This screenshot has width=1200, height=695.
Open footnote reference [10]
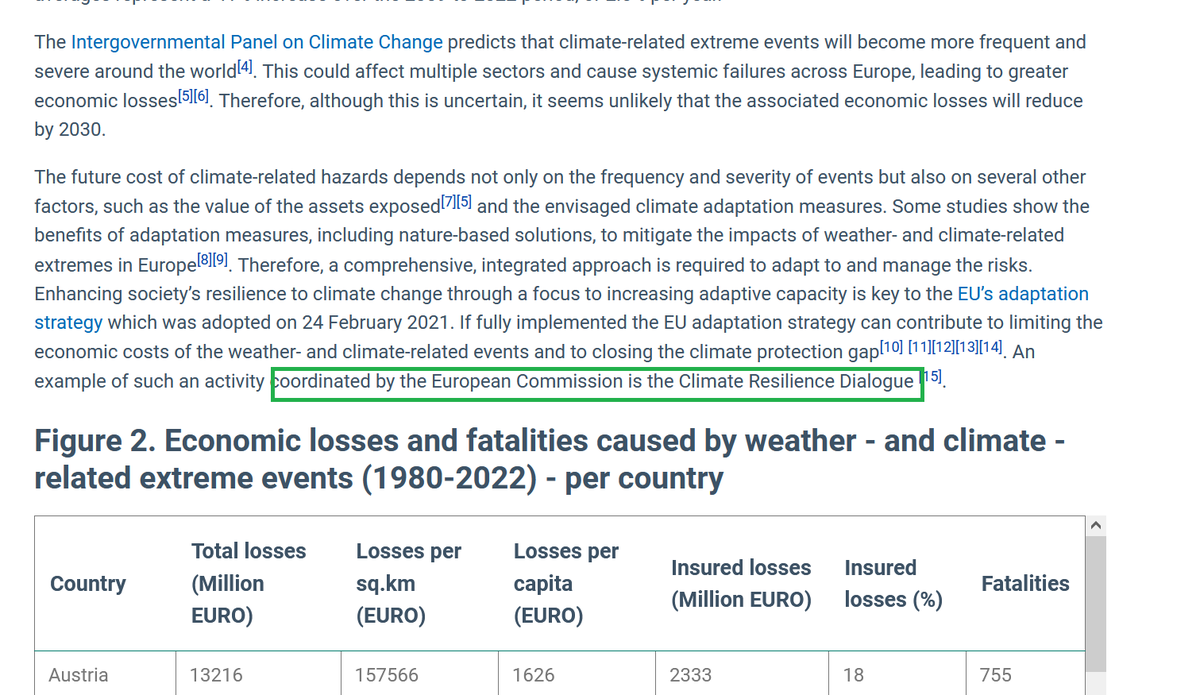[891, 348]
